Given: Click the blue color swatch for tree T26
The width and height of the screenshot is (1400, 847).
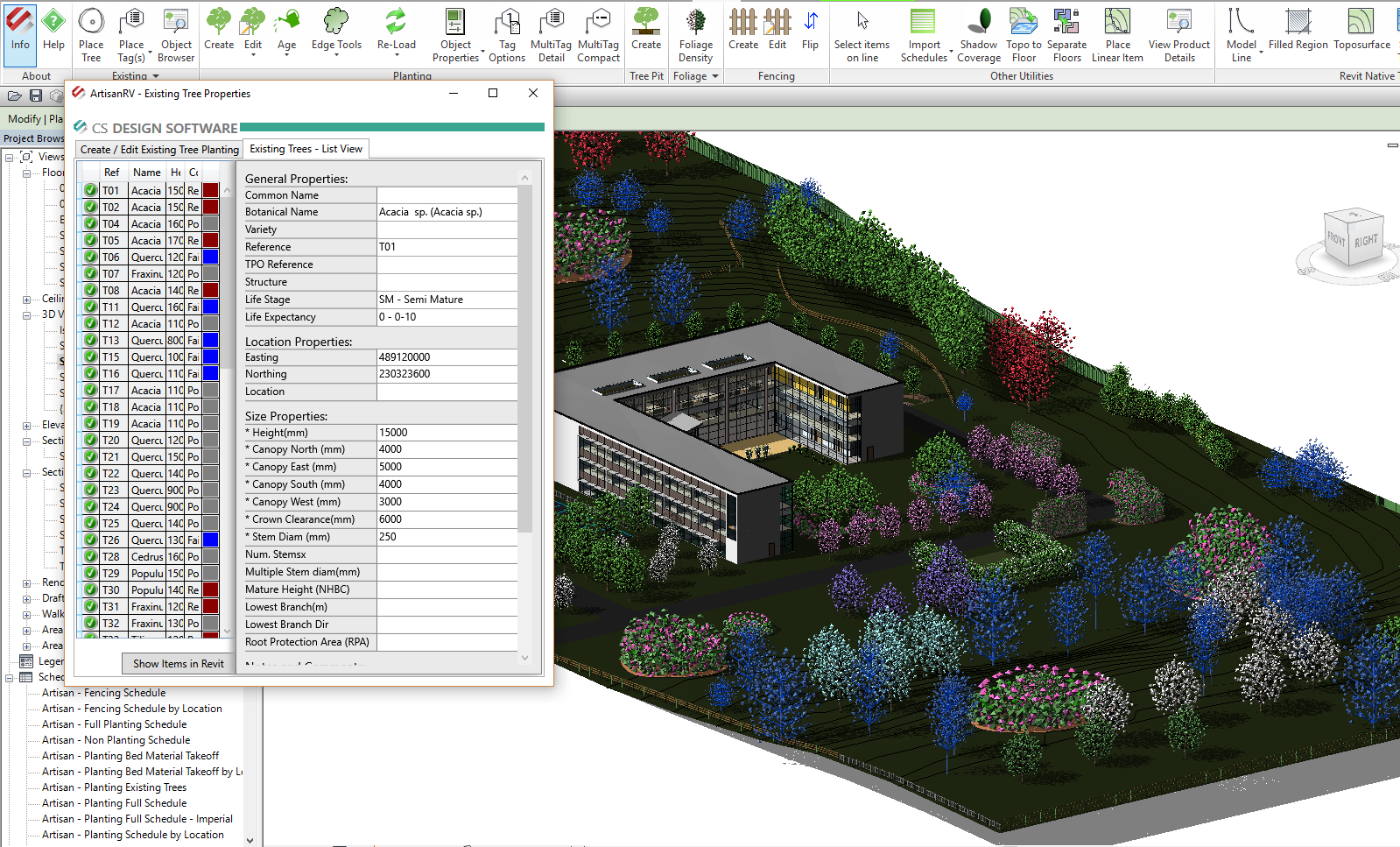Looking at the screenshot, I should click(210, 540).
